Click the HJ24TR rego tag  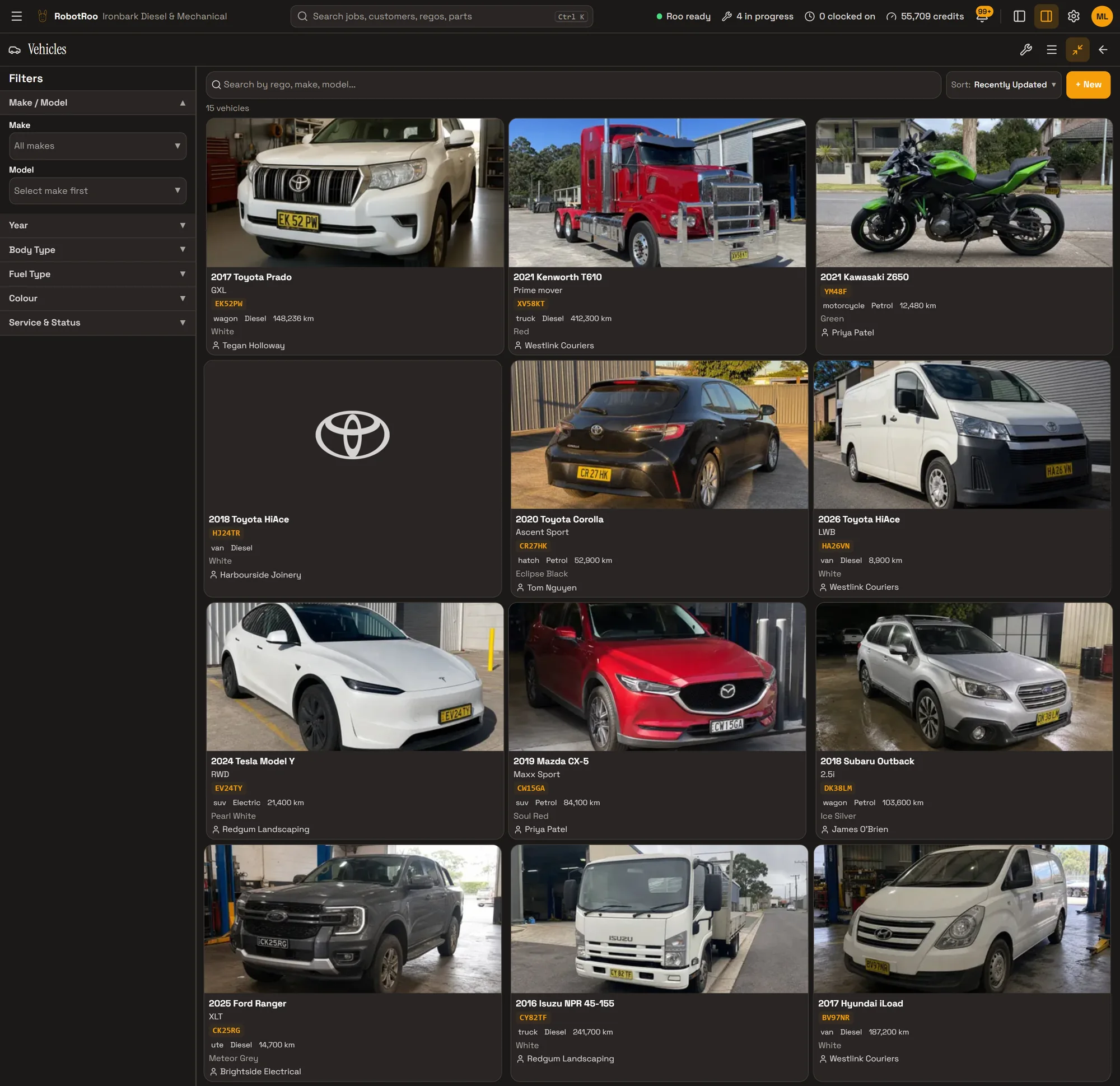[x=226, y=533]
